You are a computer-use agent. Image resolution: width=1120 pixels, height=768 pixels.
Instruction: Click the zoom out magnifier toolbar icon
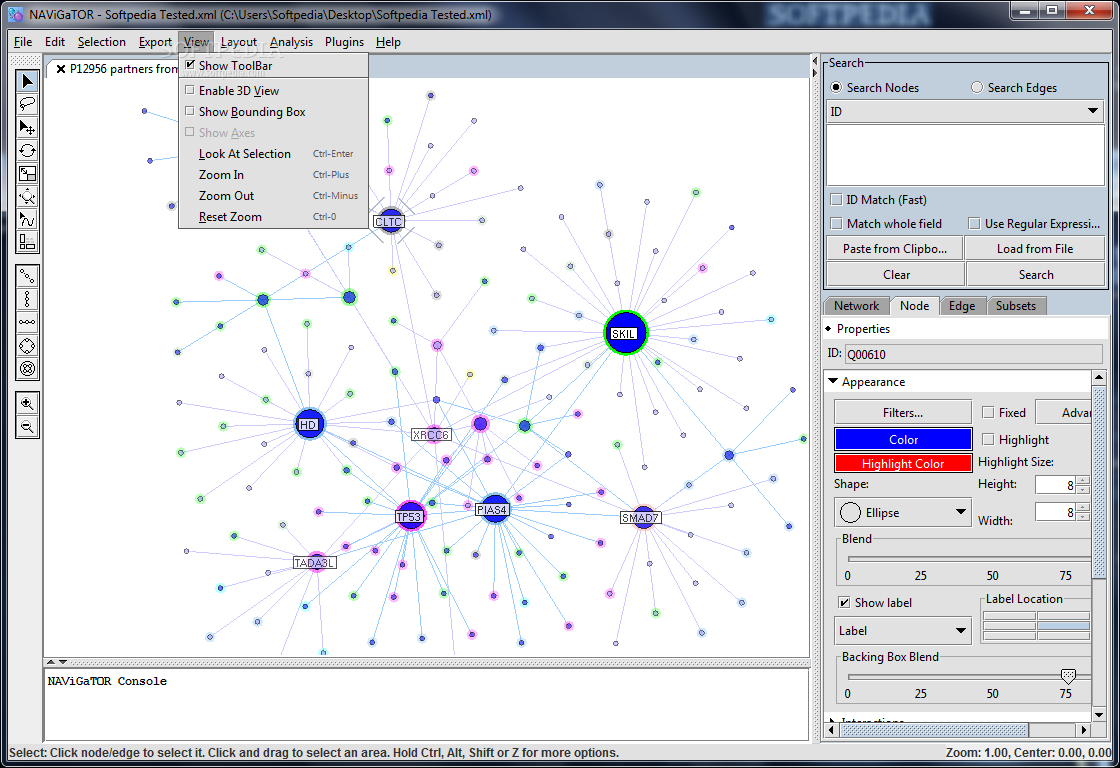click(x=27, y=427)
